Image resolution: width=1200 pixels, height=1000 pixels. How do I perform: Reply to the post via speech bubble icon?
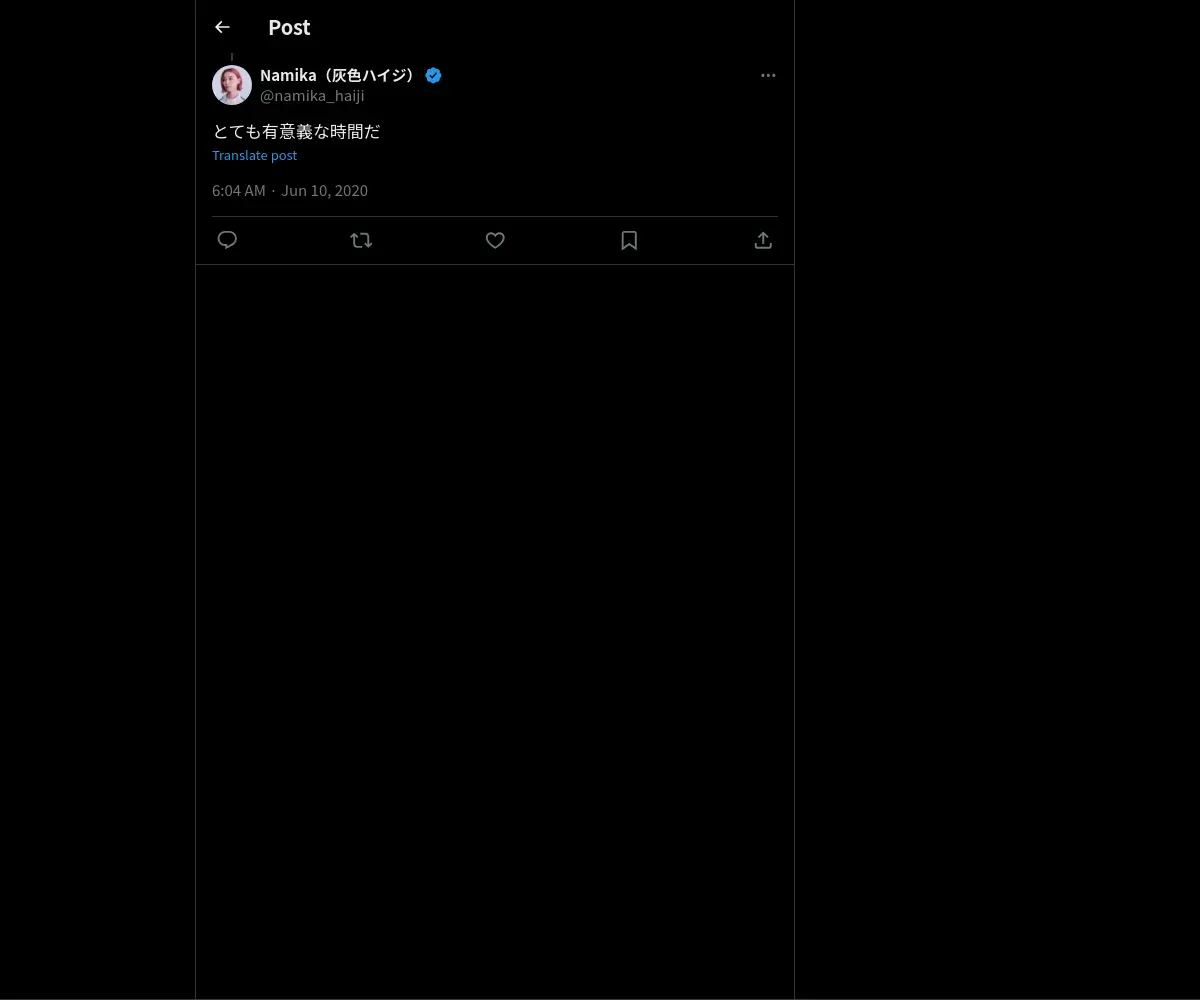tap(227, 240)
